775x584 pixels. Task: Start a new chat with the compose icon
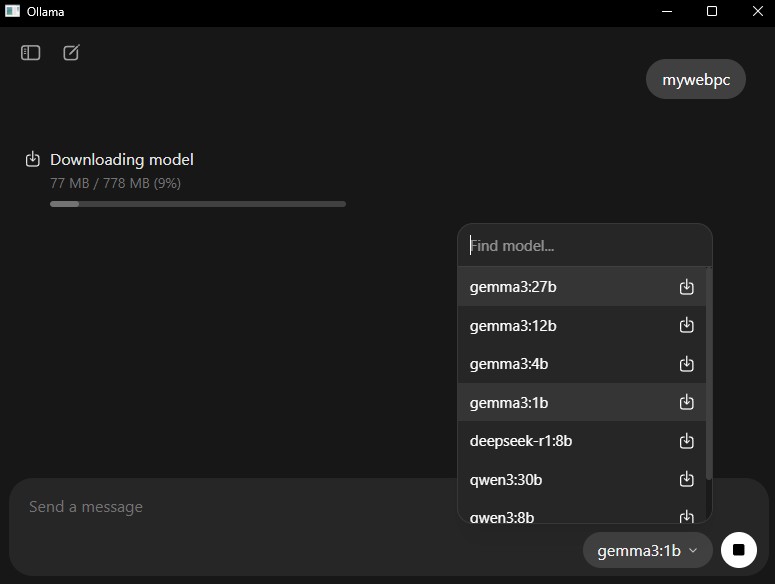click(x=71, y=52)
